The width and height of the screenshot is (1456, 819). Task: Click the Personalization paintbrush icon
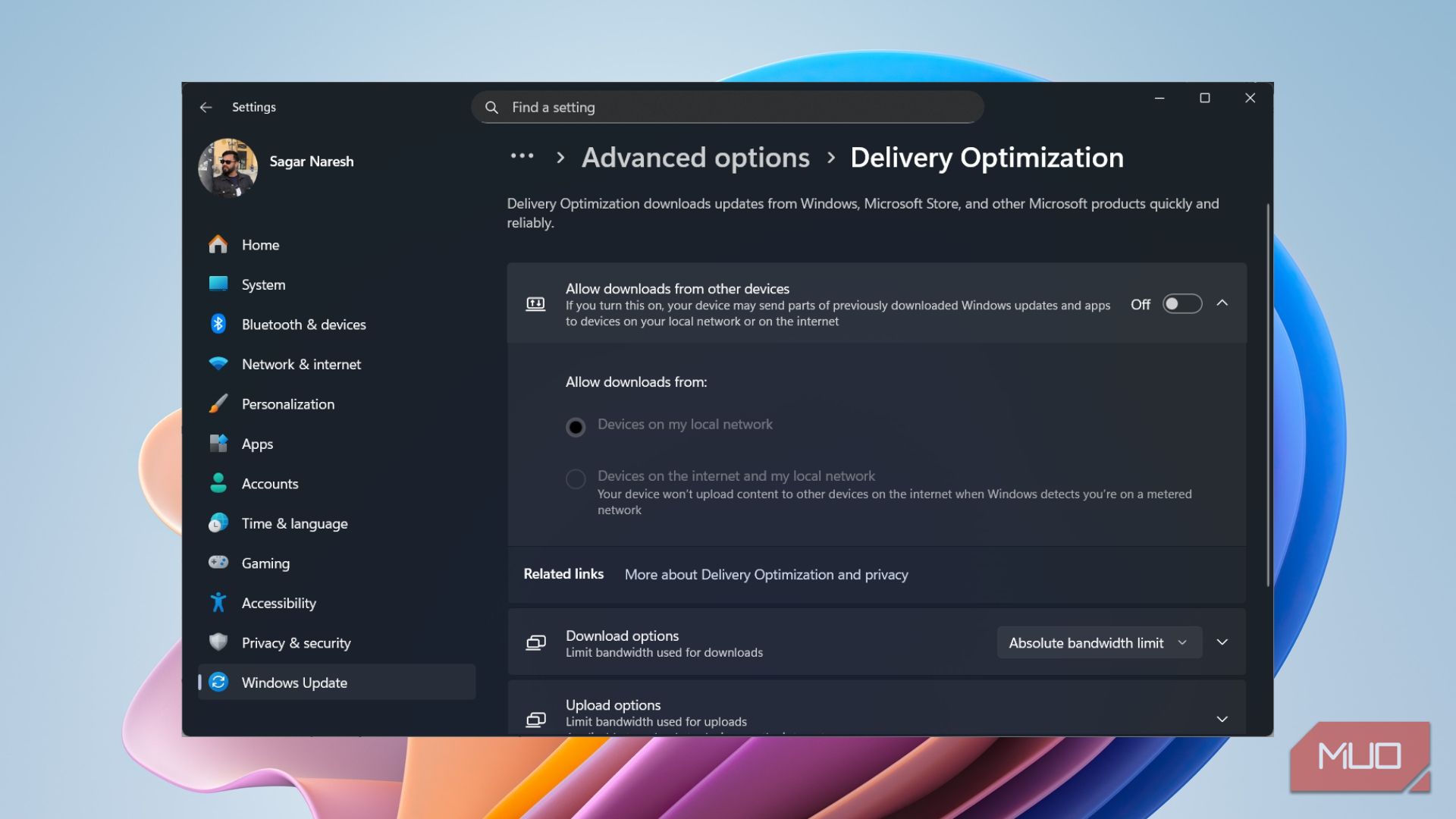pos(218,403)
